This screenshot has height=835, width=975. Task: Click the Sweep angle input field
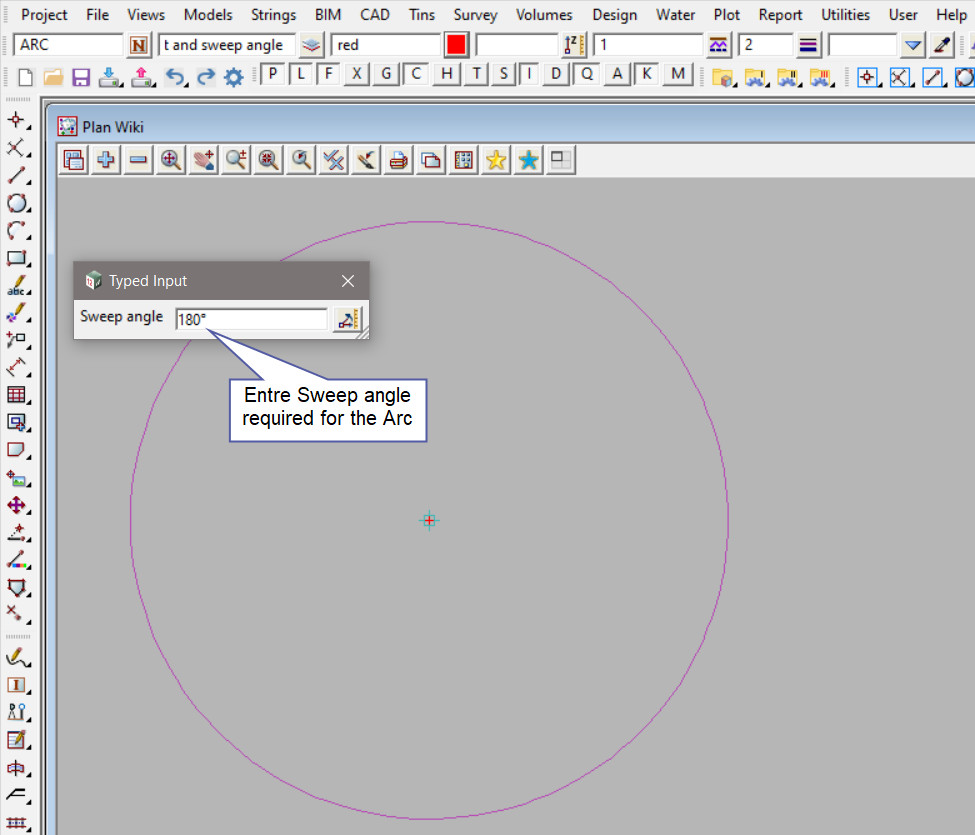pyautogui.click(x=251, y=320)
